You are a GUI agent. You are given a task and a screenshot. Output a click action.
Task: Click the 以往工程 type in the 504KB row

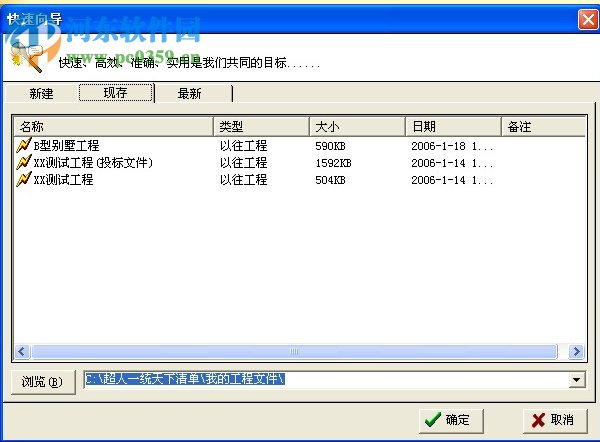(x=243, y=179)
